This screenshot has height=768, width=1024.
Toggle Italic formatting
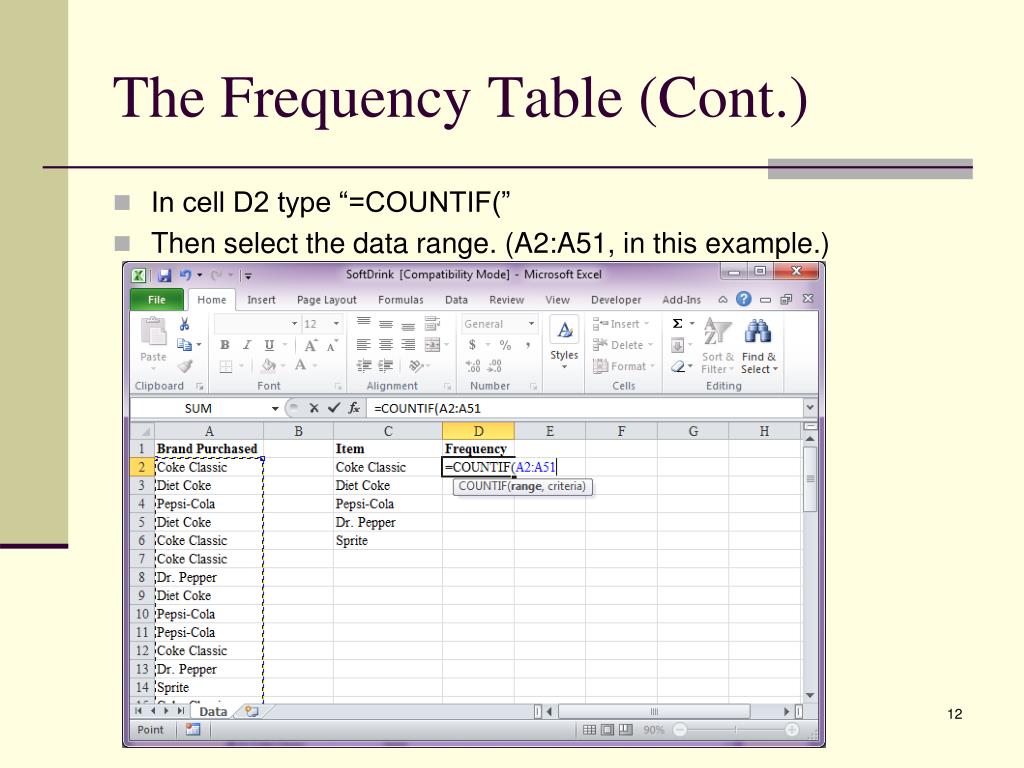247,345
